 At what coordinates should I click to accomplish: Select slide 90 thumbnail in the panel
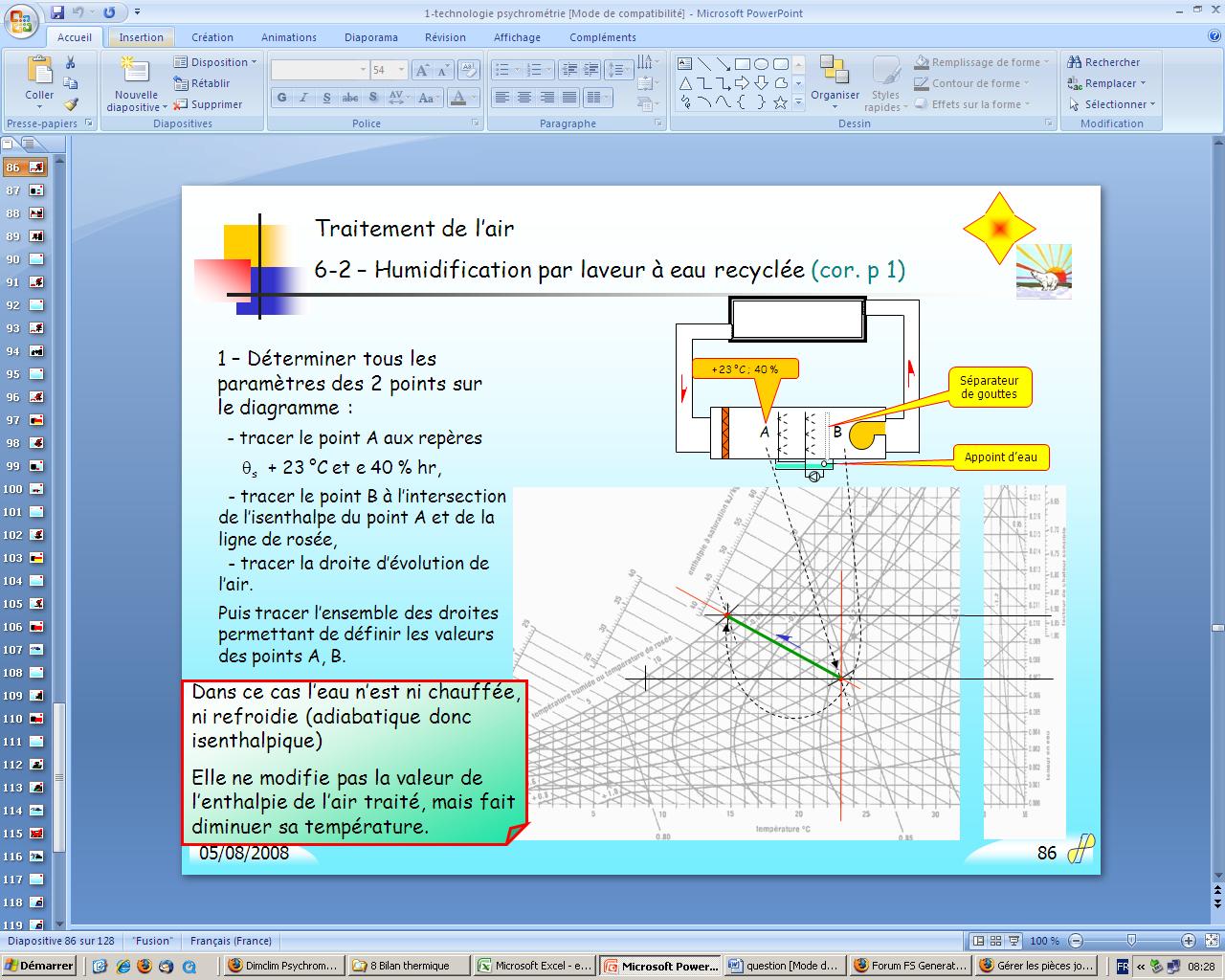[x=37, y=259]
